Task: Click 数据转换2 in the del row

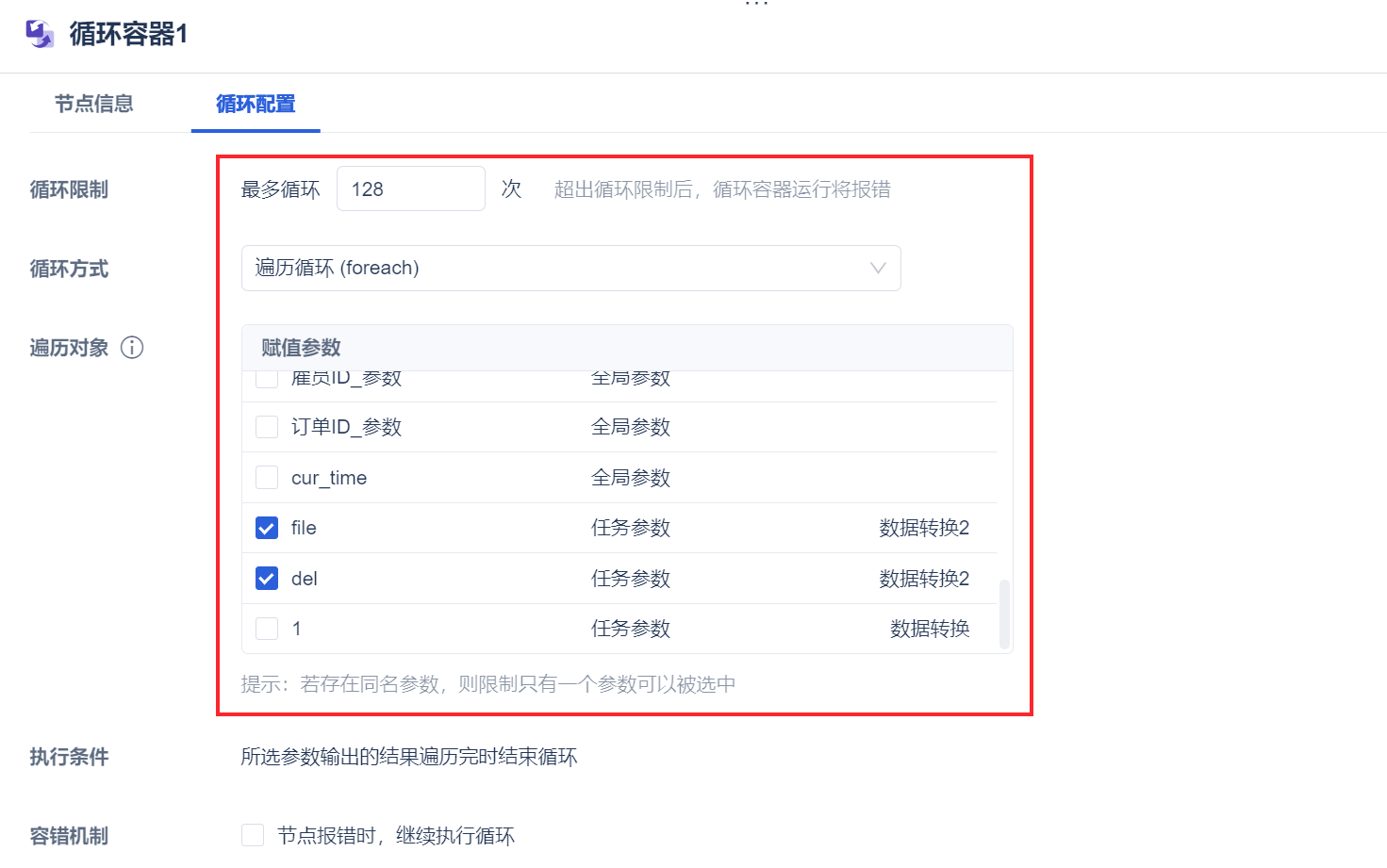Action: click(x=923, y=579)
